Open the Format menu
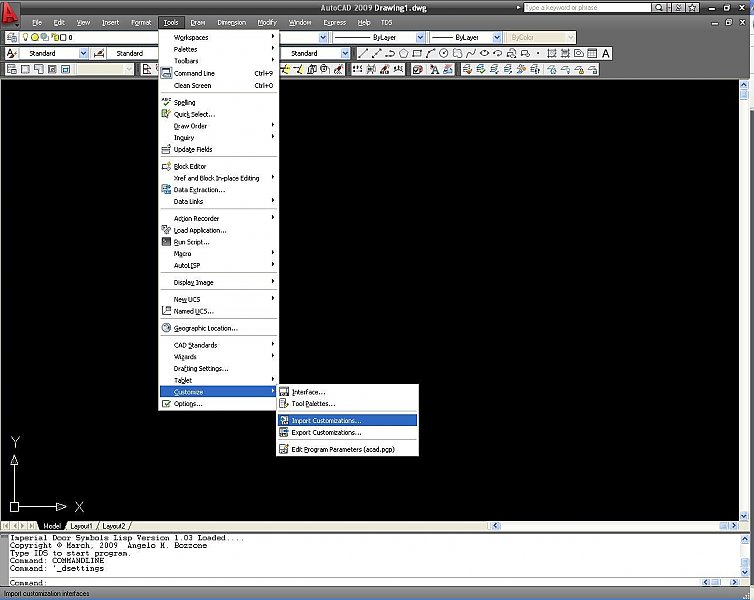 pyautogui.click(x=141, y=23)
